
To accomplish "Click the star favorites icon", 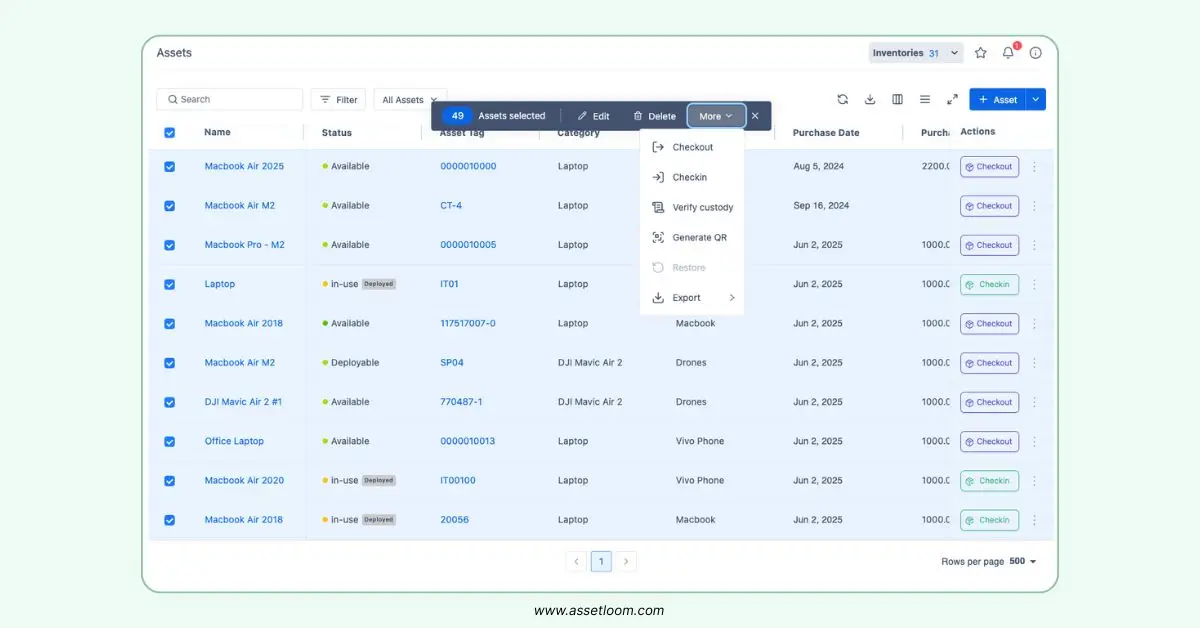I will coord(981,53).
